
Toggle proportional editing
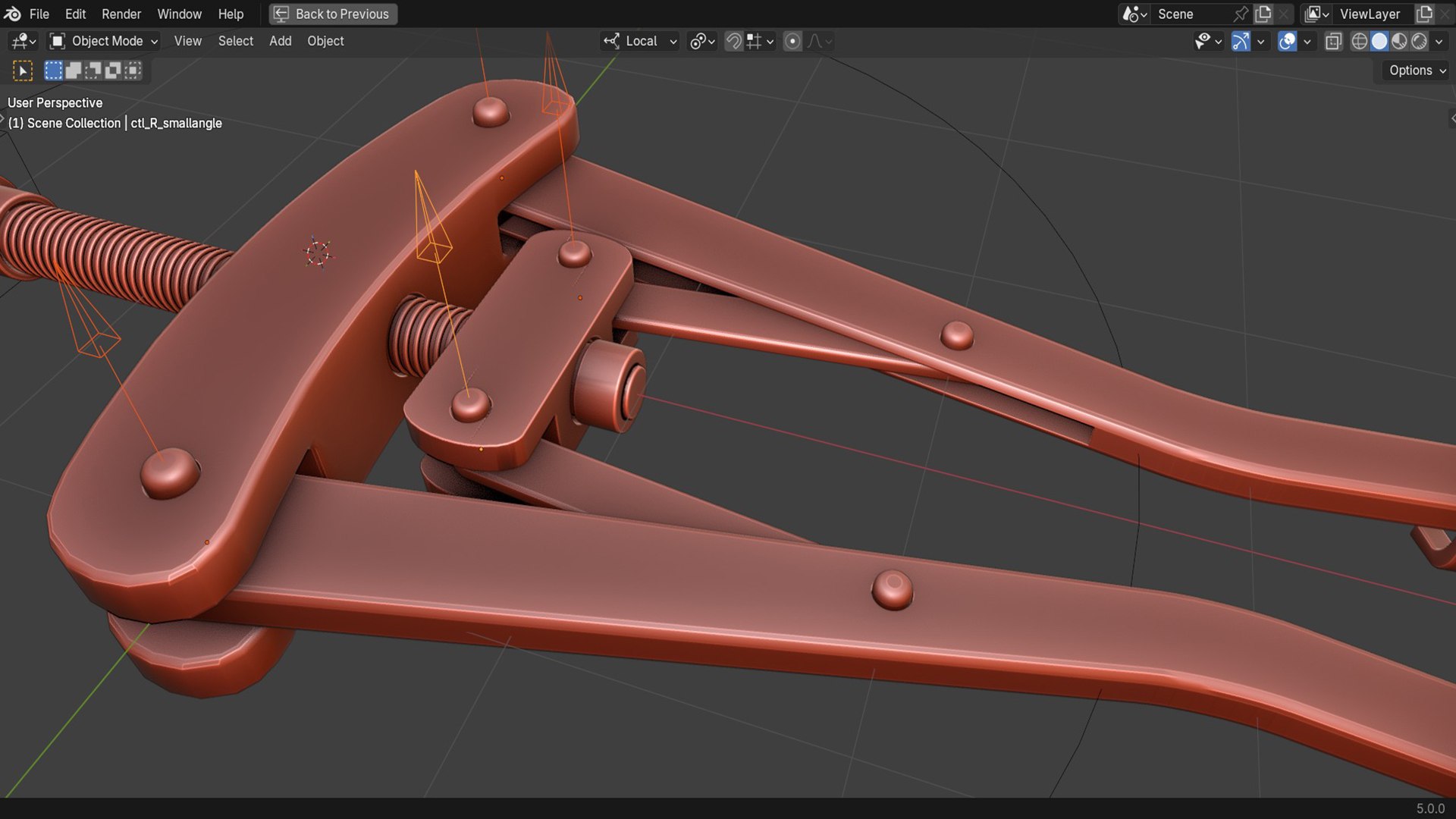point(792,41)
